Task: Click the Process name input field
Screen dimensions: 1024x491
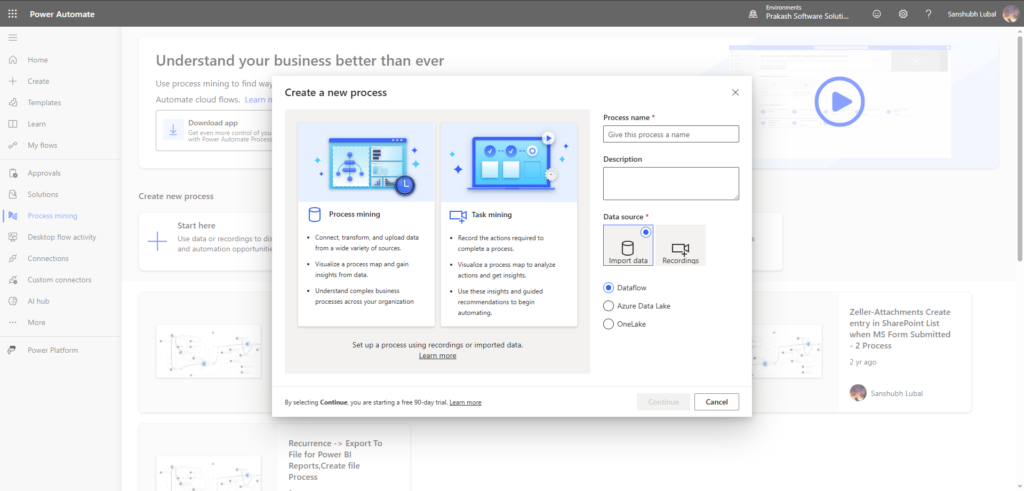Action: pos(671,134)
